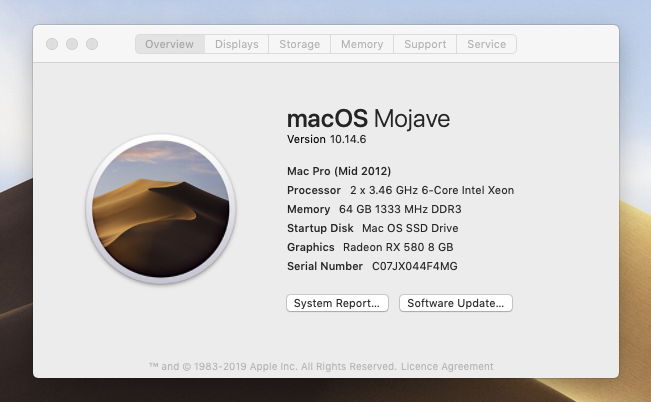The width and height of the screenshot is (651, 402).
Task: Switch to the Displays tab
Action: 237,44
